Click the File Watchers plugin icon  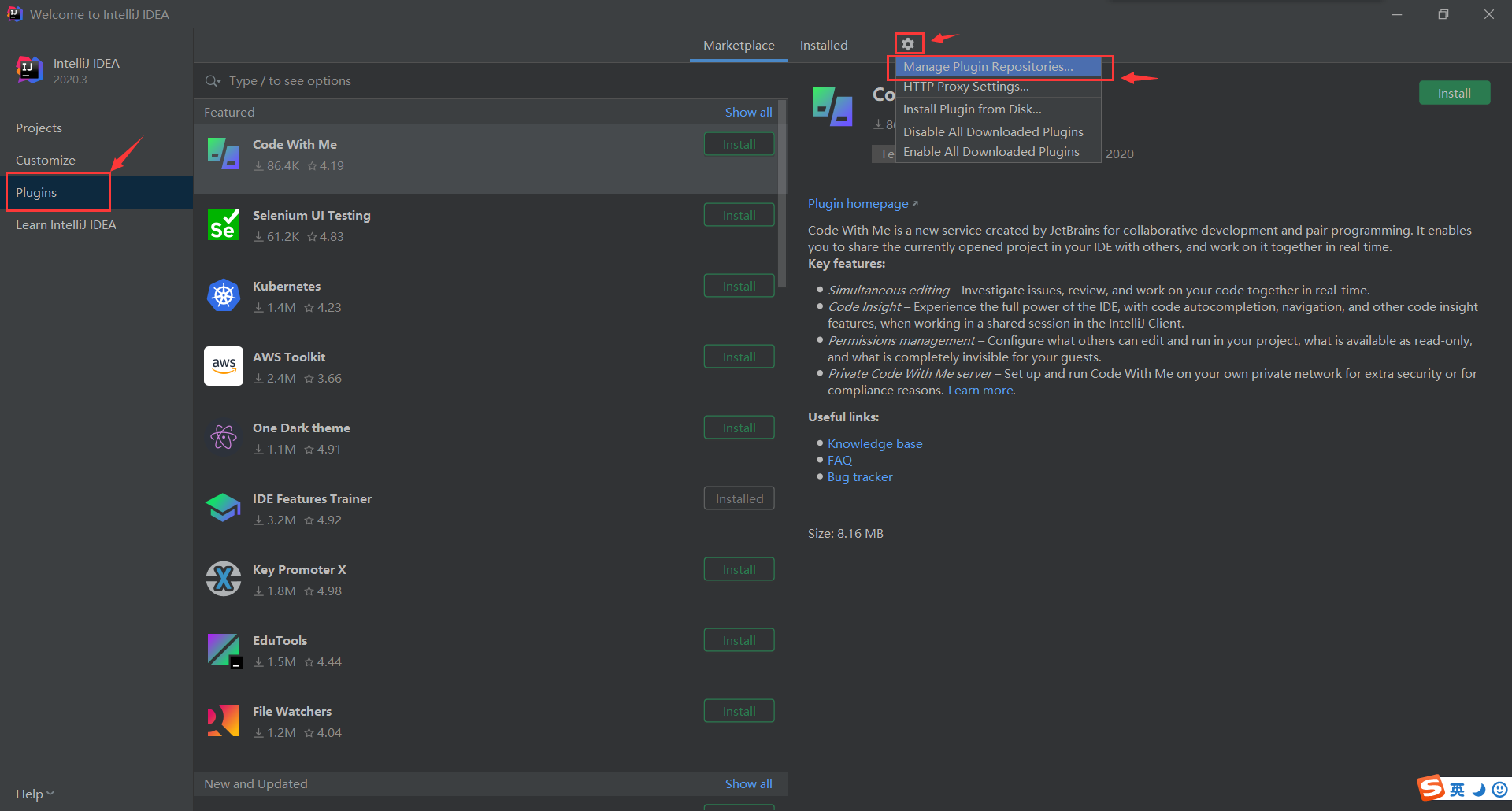pos(224,720)
